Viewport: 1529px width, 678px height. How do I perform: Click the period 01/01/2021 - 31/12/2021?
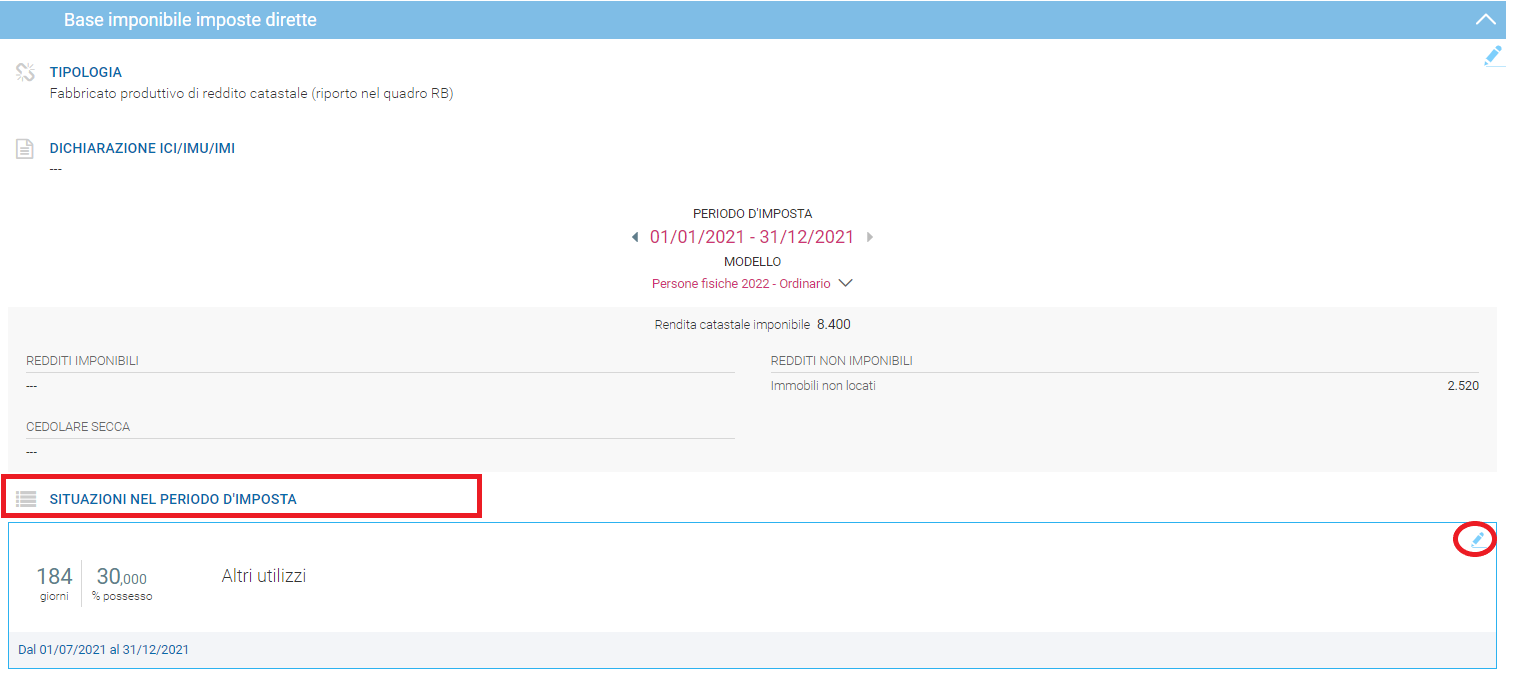coord(752,237)
